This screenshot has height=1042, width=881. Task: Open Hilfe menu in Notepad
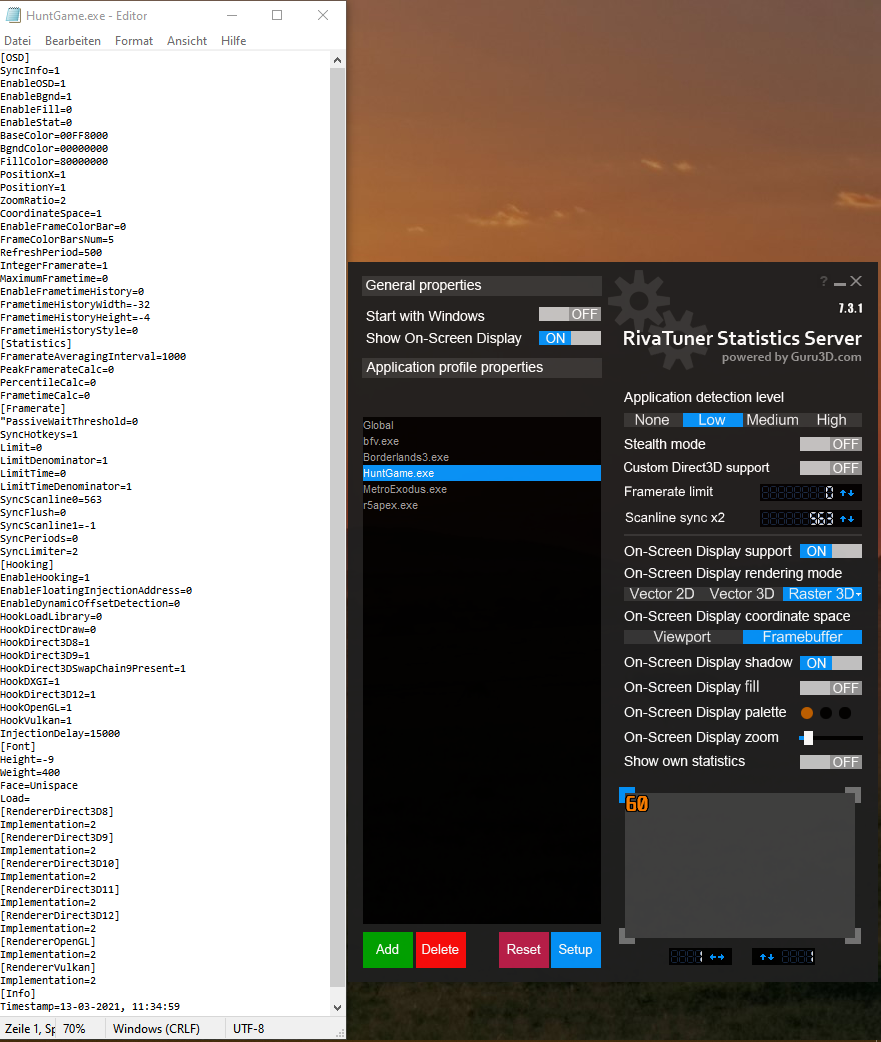233,41
